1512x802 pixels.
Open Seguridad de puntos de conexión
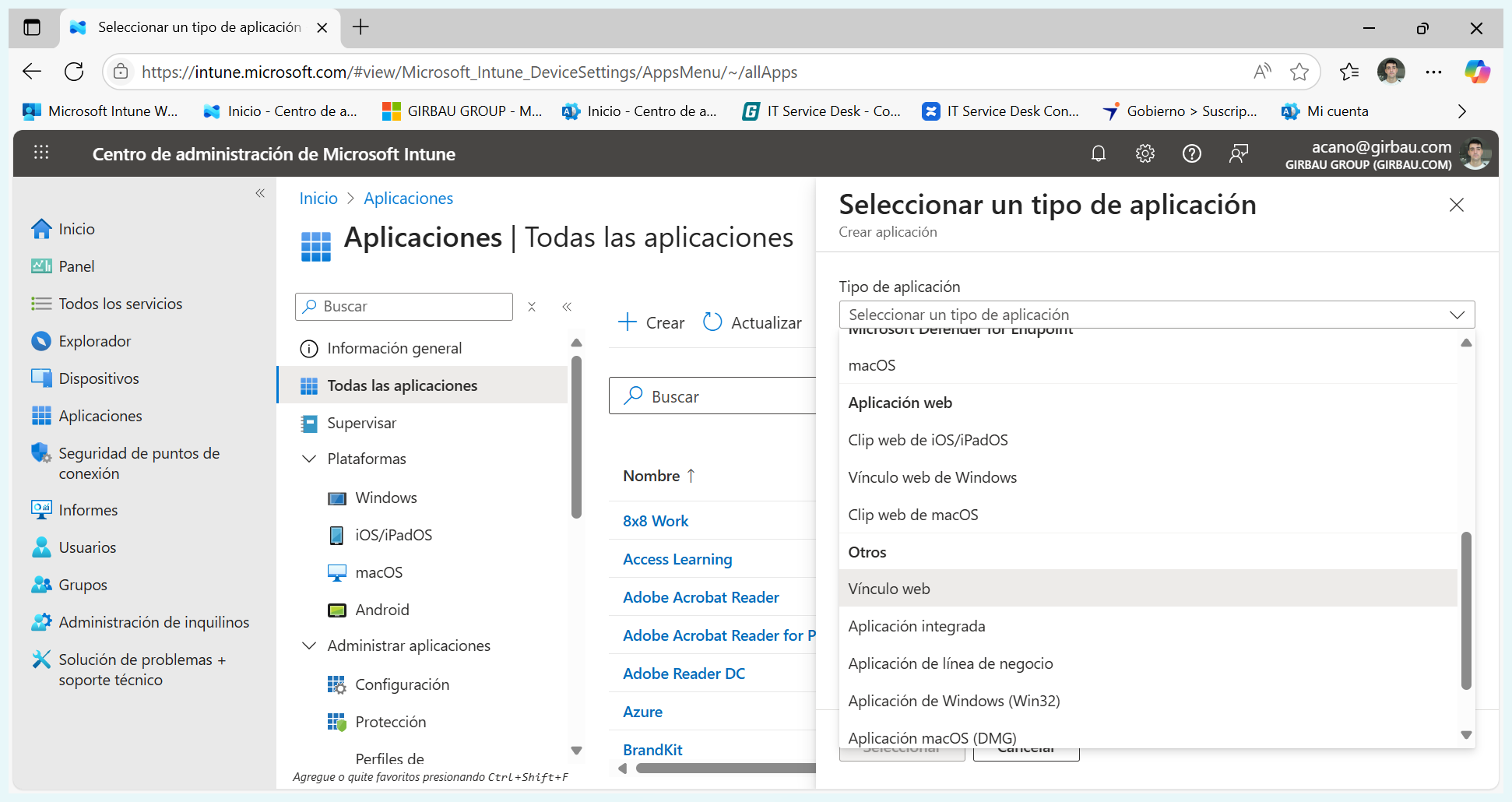[x=139, y=463]
